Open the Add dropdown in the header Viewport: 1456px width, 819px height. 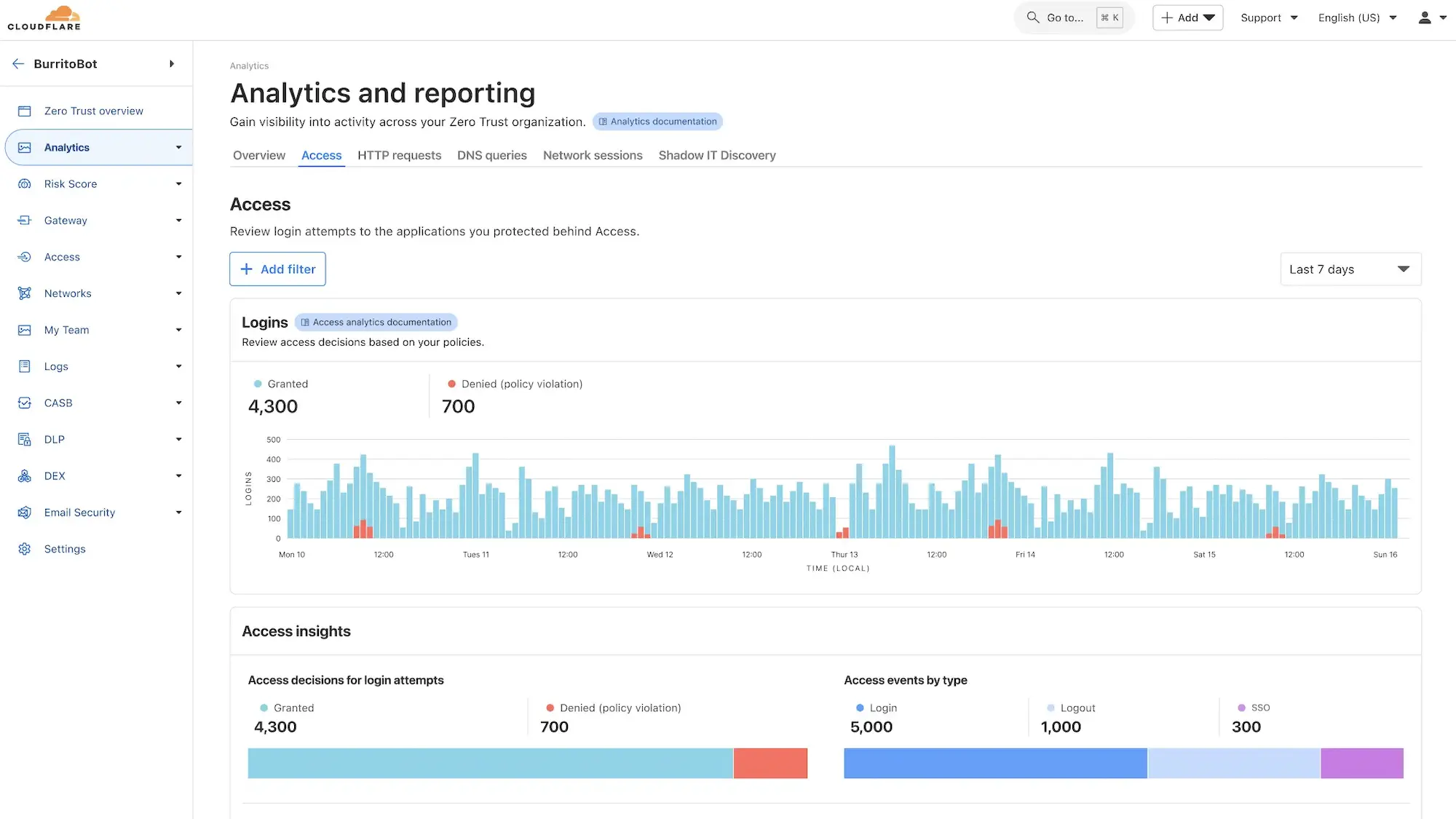1187,17
